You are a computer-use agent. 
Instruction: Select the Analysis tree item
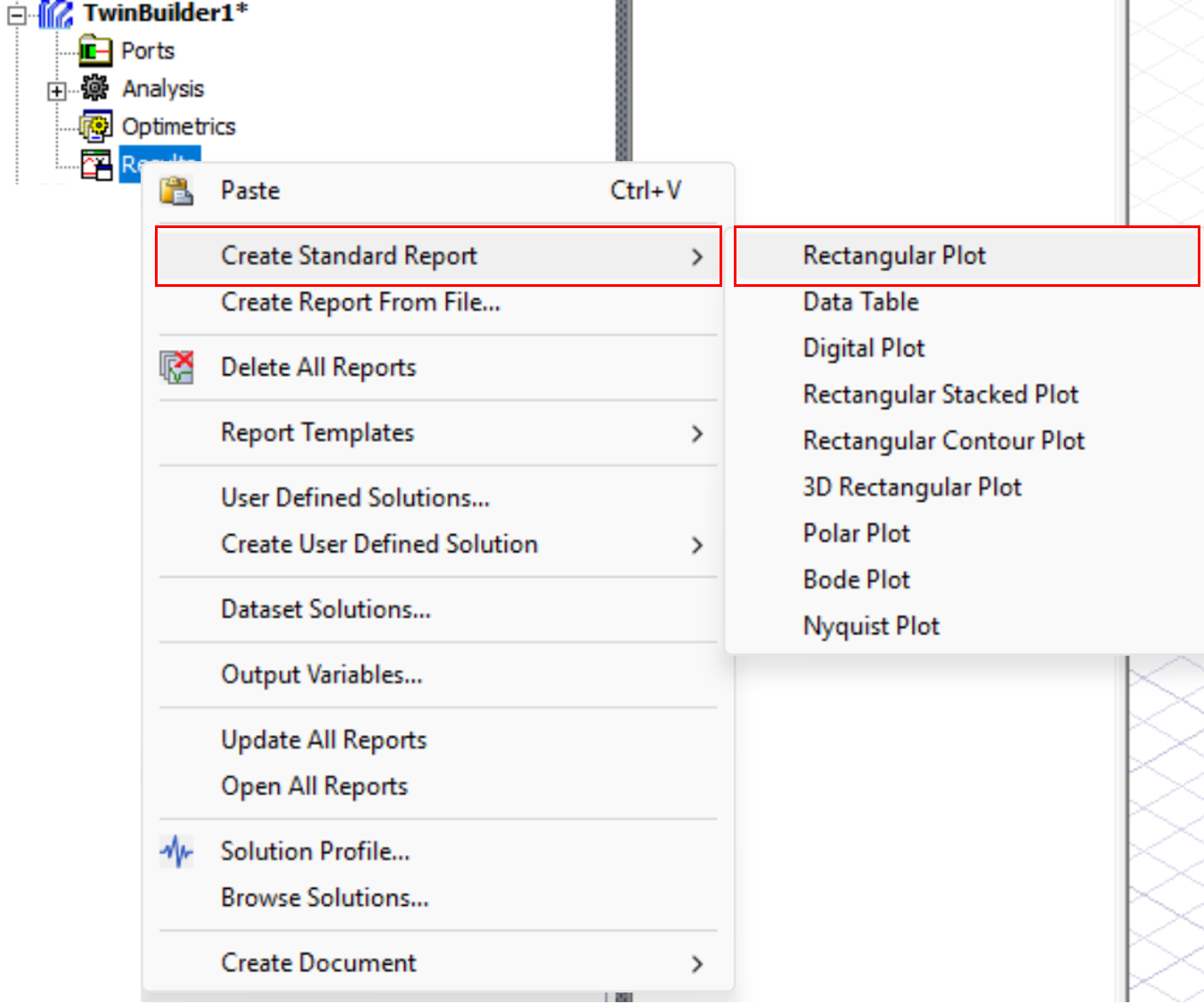coord(163,89)
